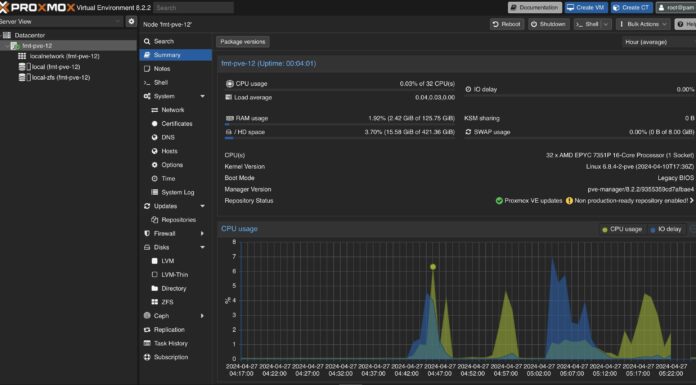Screen dimensions: 696x385
Task: Click the HD space disk icon
Action: [229, 132]
